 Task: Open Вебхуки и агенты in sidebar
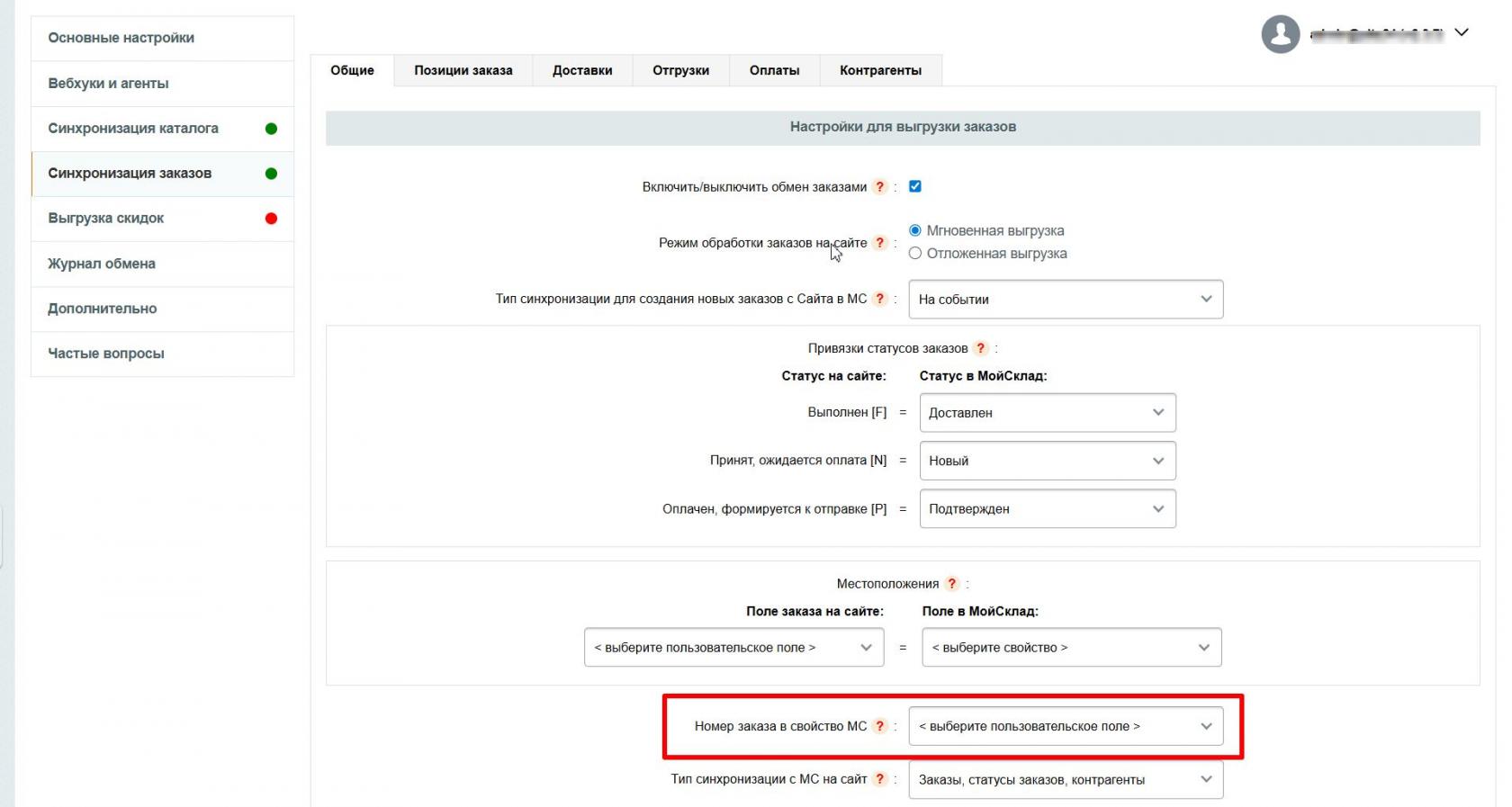pyautogui.click(x=162, y=84)
